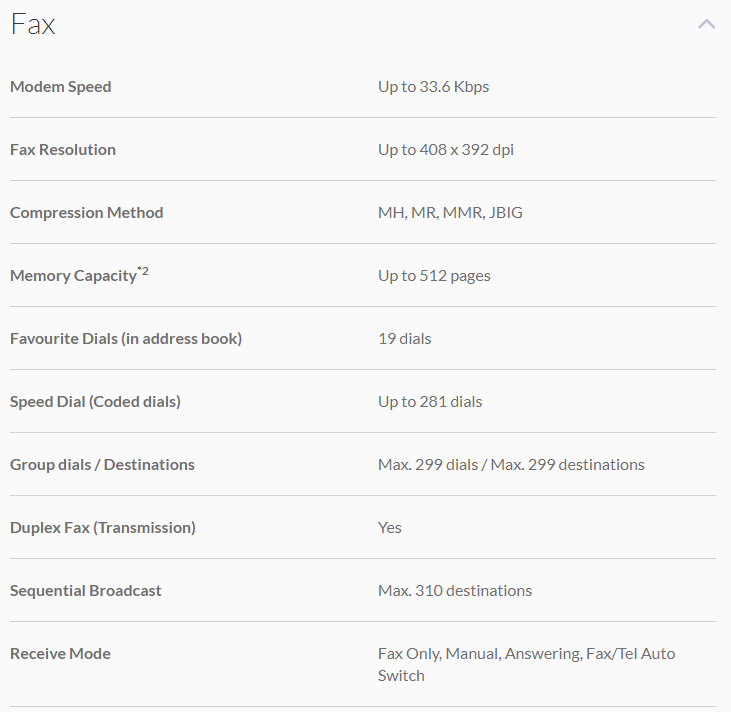731x712 pixels.
Task: Select the Modem Speed label
Action: coord(61,87)
